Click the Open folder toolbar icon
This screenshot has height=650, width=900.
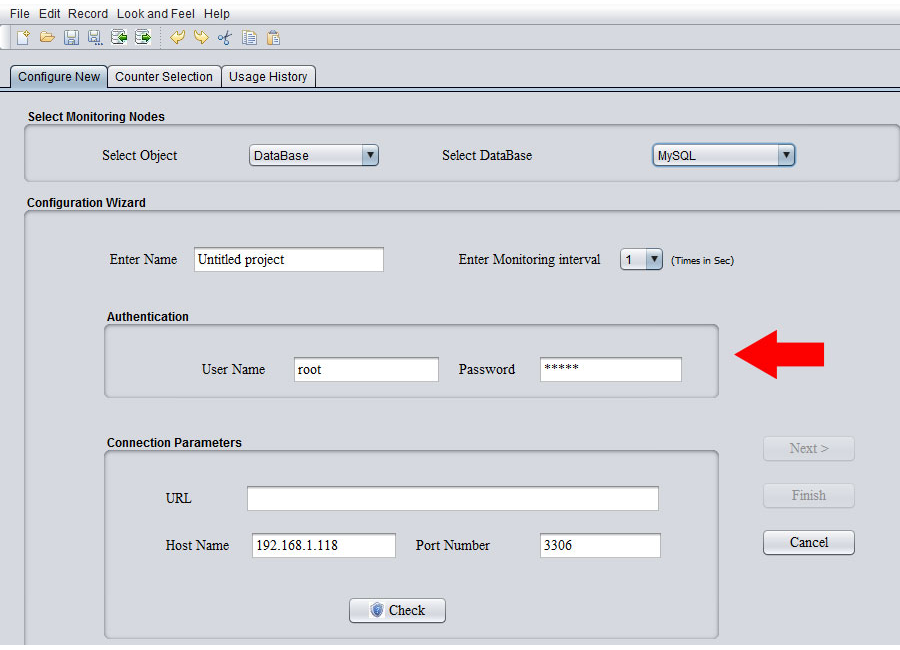47,37
